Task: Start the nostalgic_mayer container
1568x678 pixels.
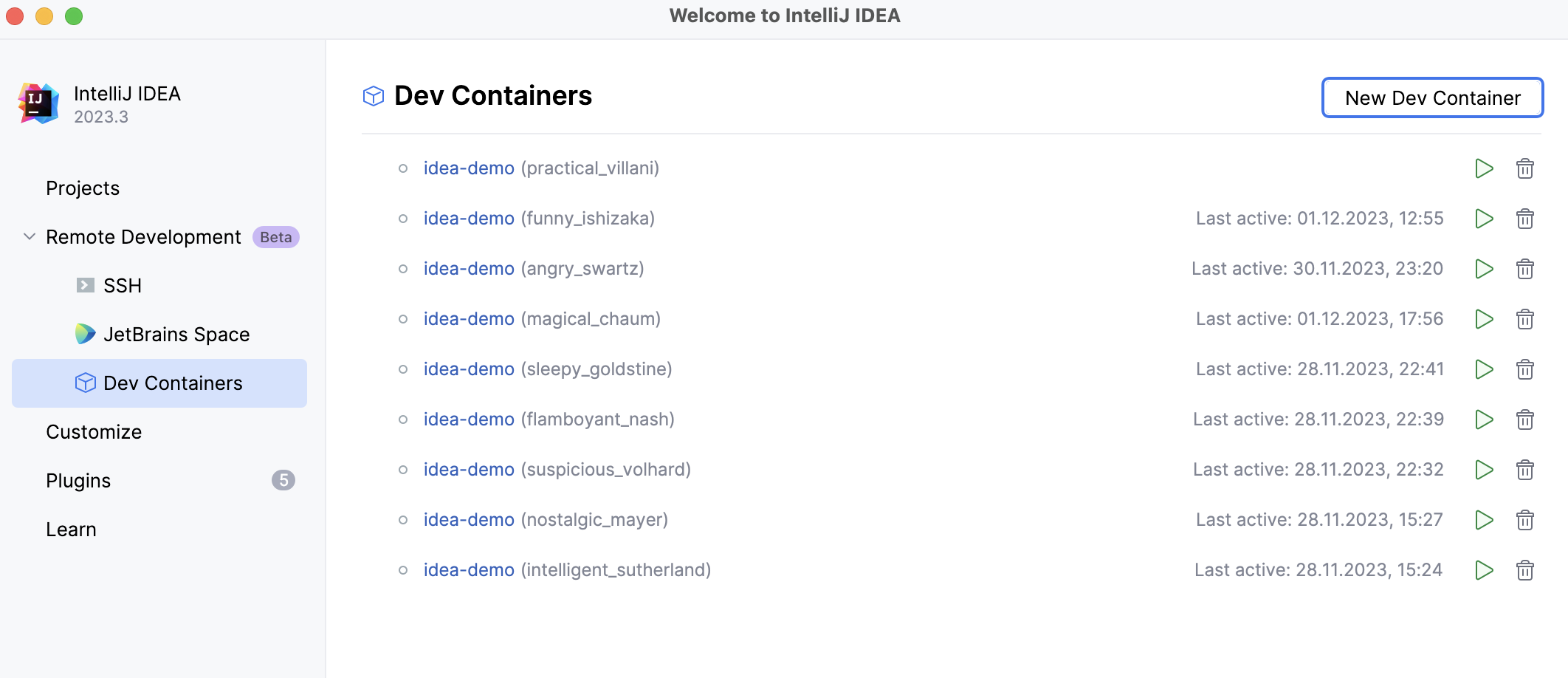Action: point(1484,520)
